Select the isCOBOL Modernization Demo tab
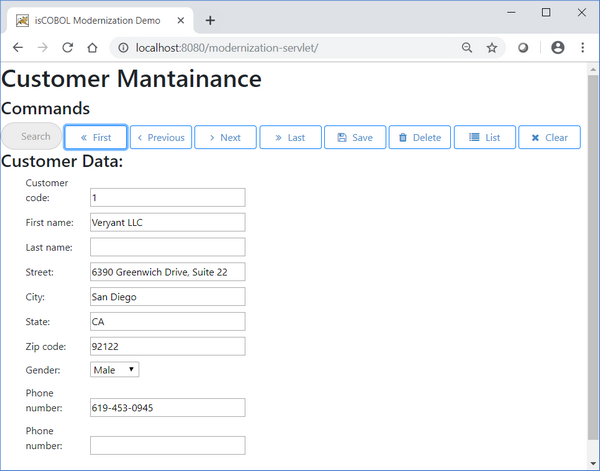The height and width of the screenshot is (471, 600). point(95,20)
